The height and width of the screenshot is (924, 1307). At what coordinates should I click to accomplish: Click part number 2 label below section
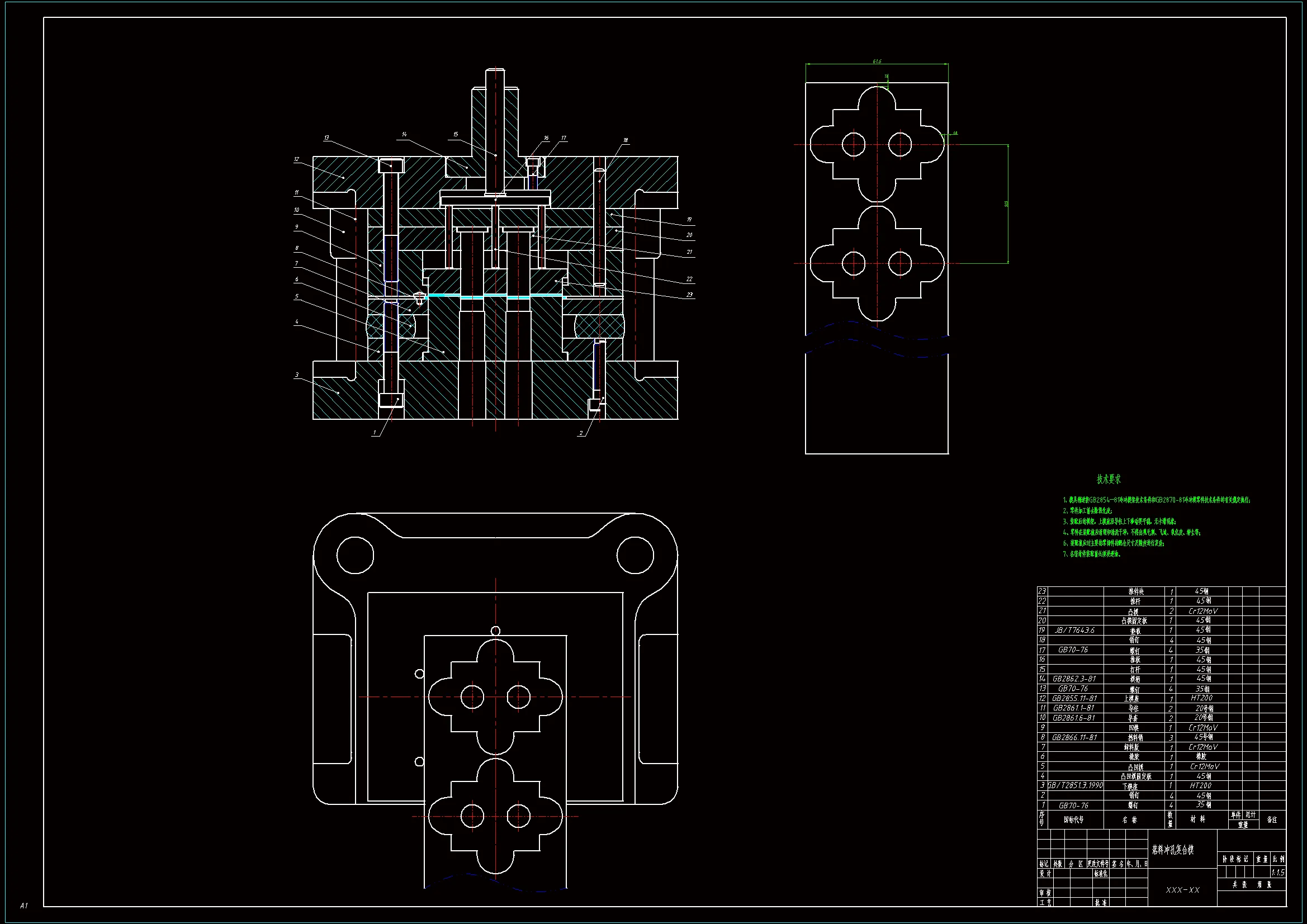[x=581, y=433]
